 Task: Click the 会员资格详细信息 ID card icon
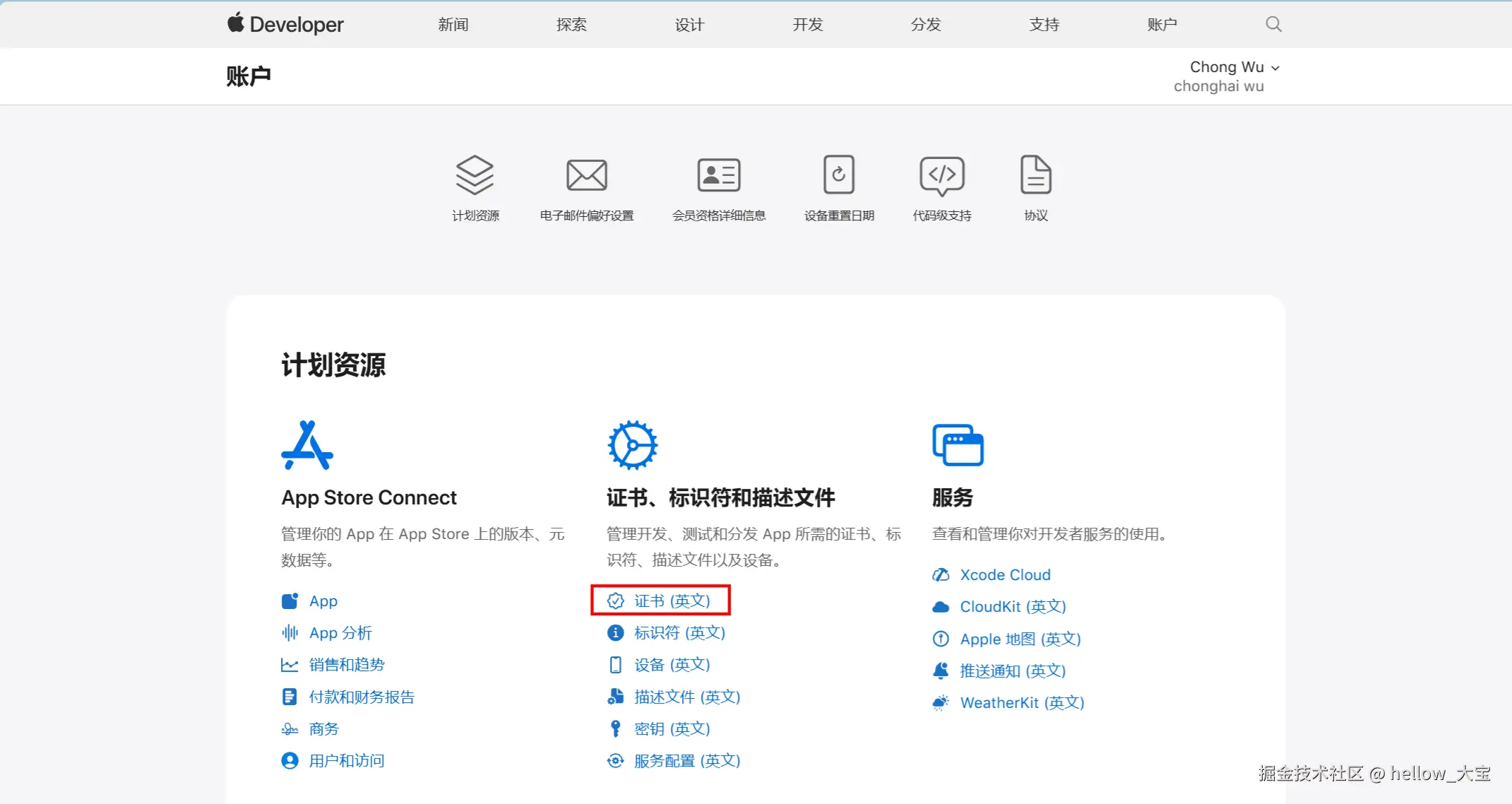[718, 175]
